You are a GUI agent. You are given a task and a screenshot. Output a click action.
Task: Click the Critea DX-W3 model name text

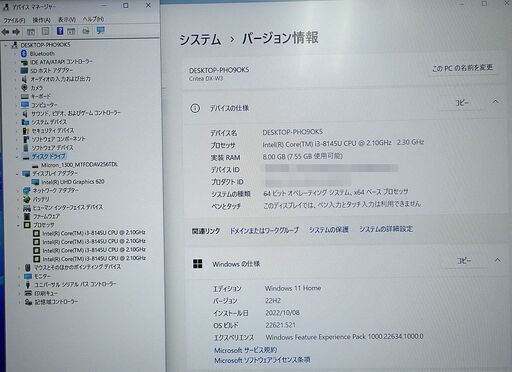click(206, 79)
